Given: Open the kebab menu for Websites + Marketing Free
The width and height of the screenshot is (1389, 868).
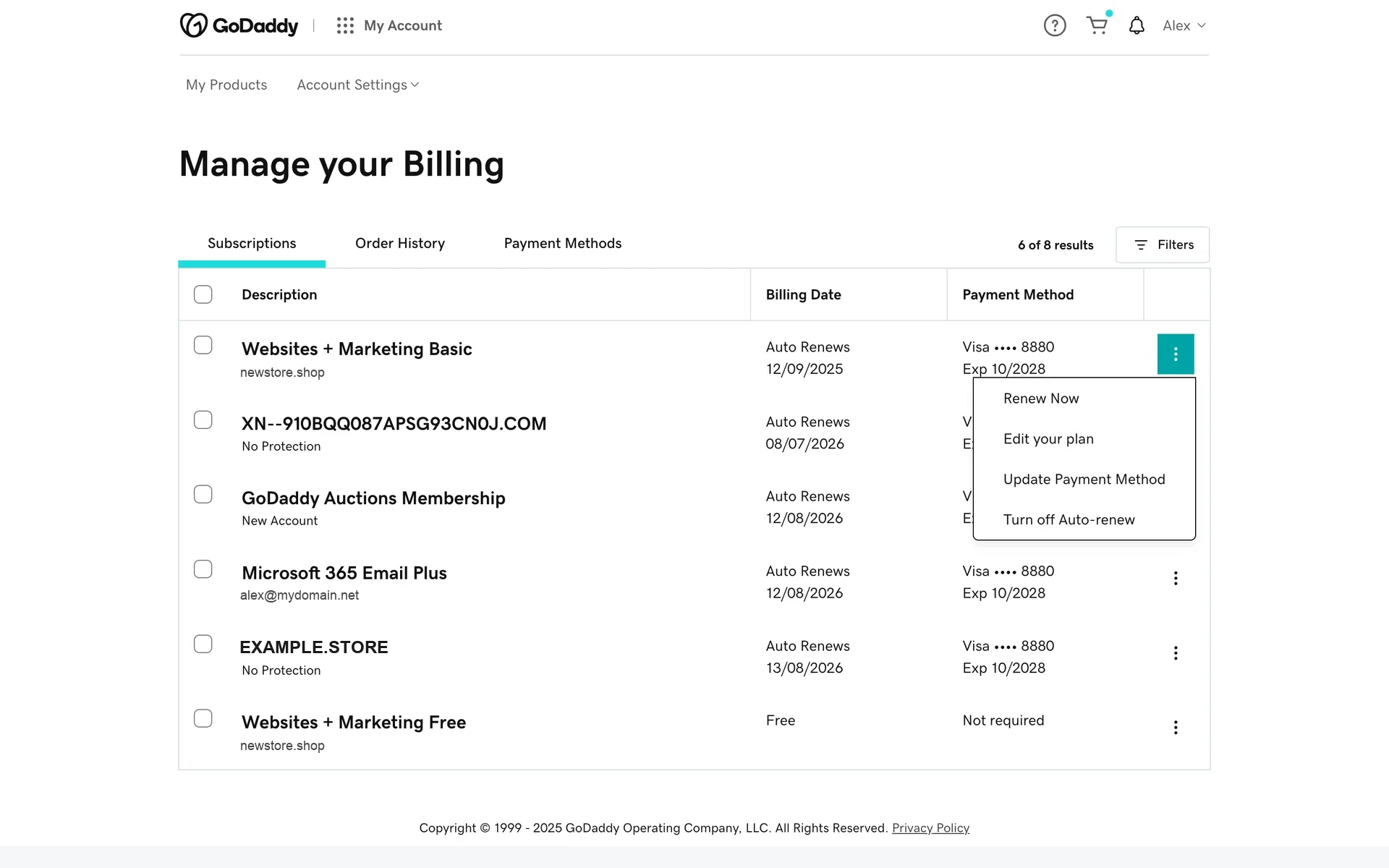Looking at the screenshot, I should click(x=1176, y=728).
